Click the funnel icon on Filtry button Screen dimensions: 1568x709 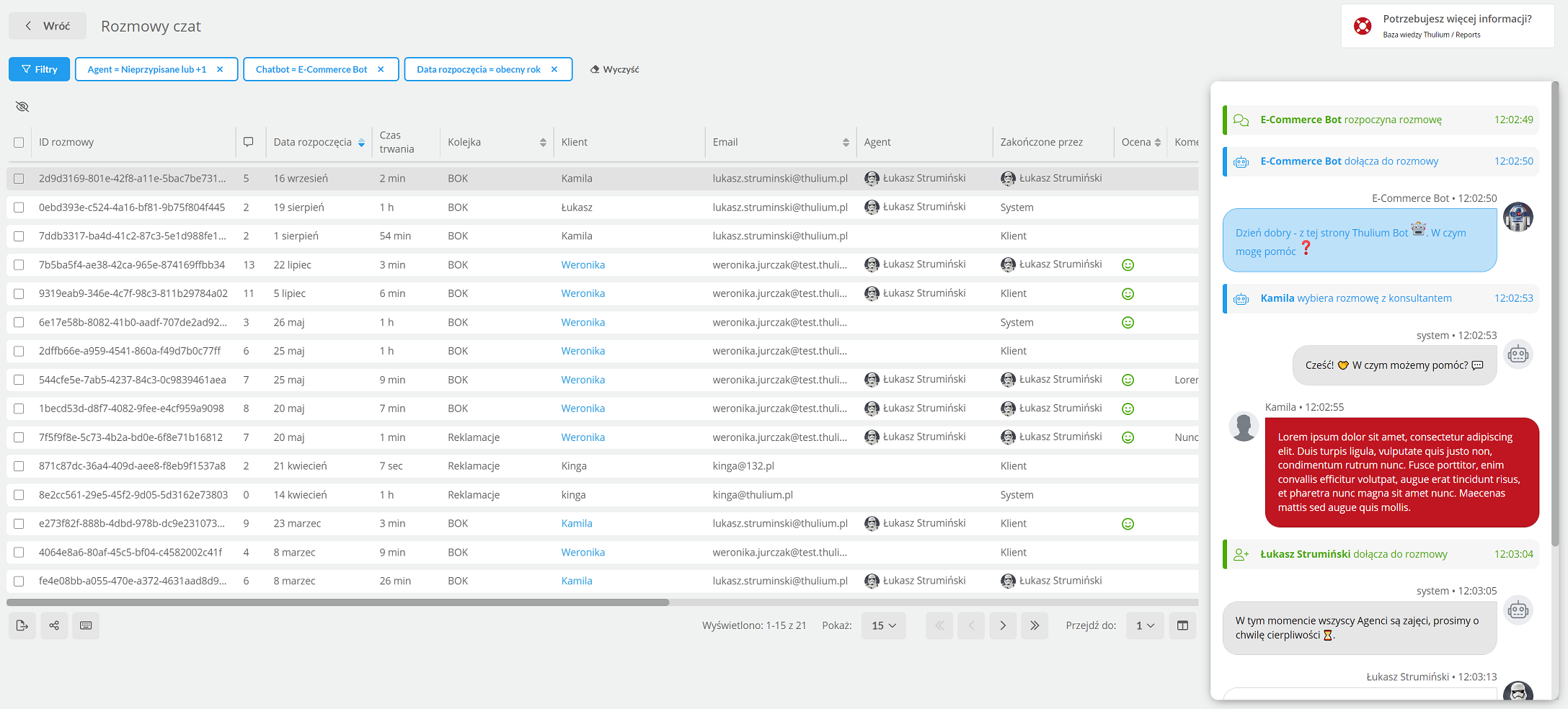(26, 69)
